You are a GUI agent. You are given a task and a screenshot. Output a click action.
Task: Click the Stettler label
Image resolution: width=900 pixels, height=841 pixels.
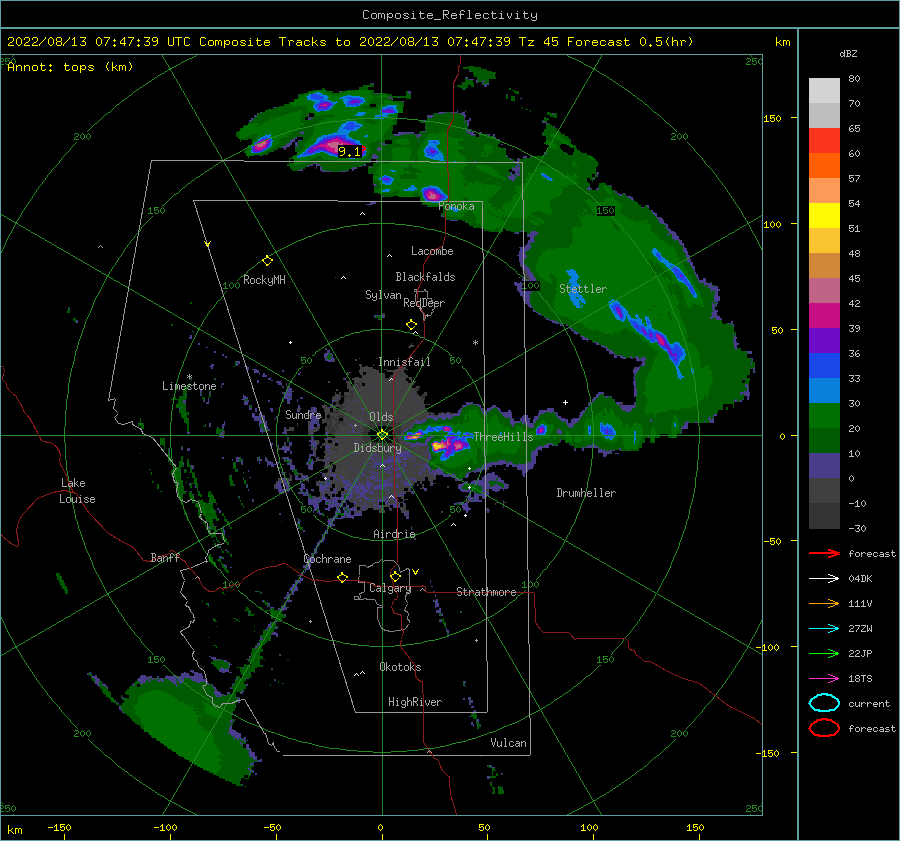point(583,289)
